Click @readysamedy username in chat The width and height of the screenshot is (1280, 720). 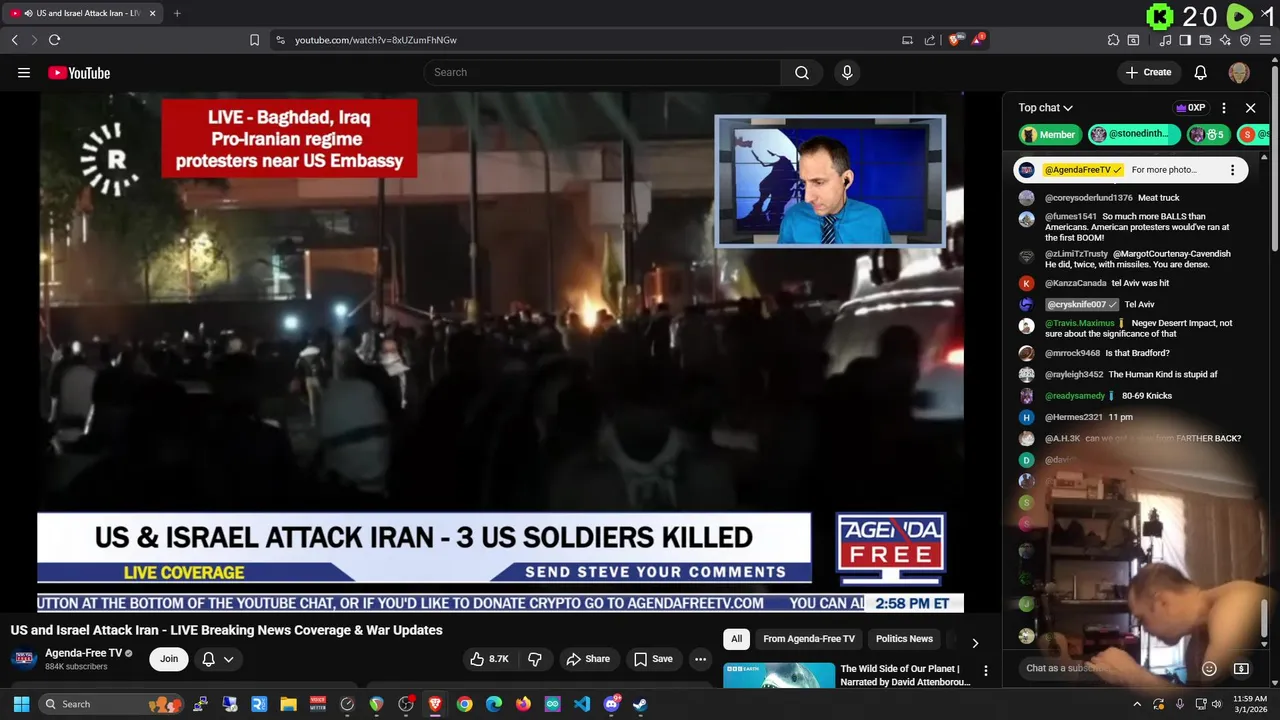(x=1075, y=396)
